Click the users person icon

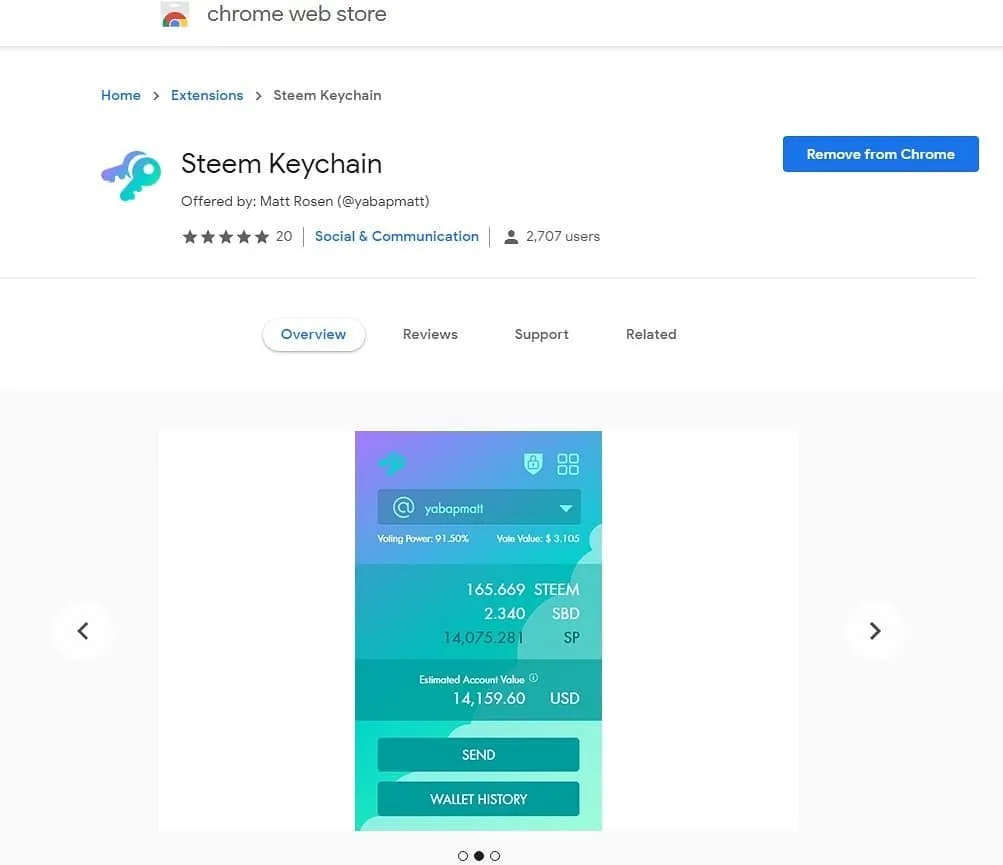pyautogui.click(x=511, y=237)
